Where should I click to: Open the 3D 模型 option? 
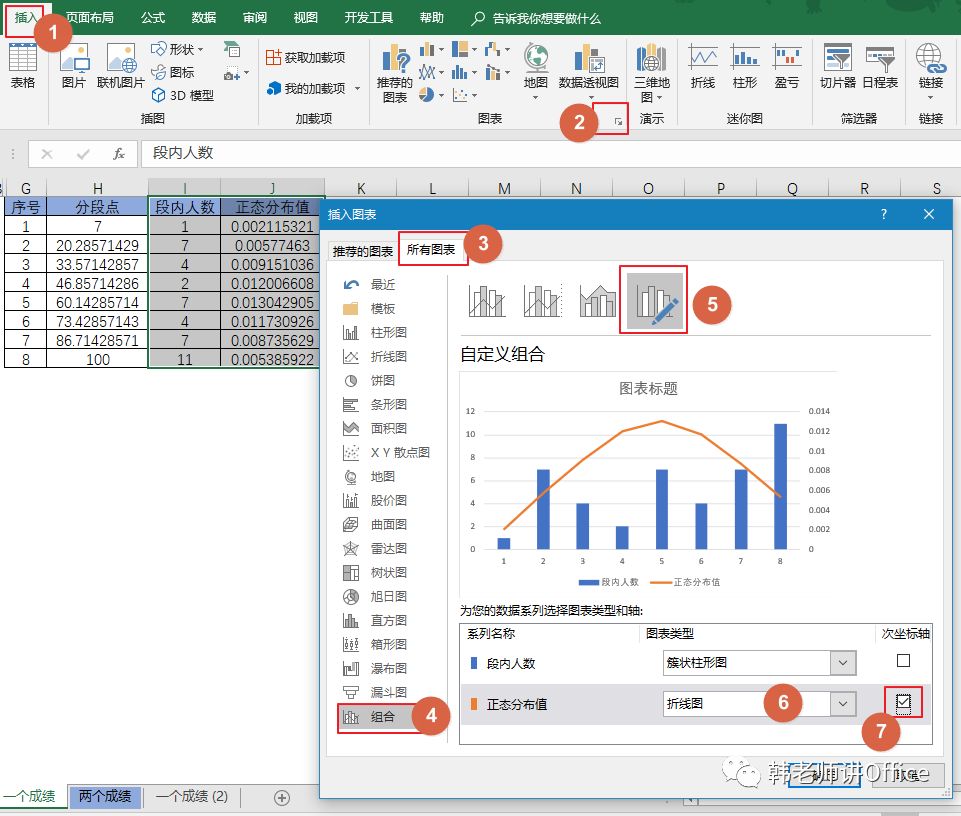coord(183,95)
